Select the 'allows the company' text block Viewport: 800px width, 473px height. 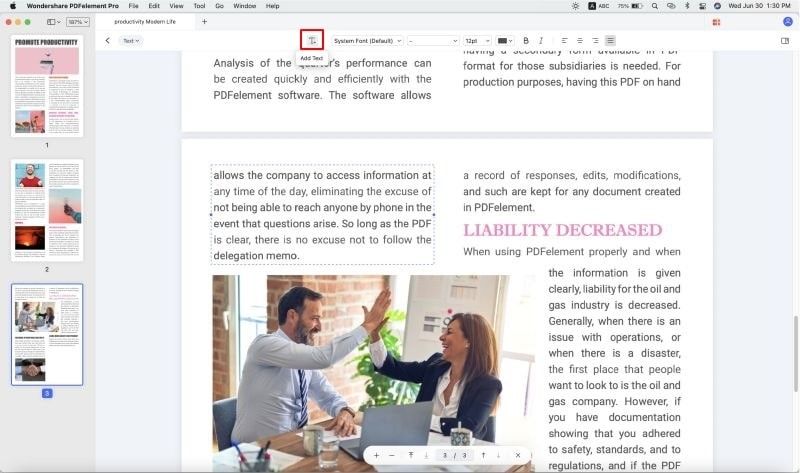[x=322, y=215]
